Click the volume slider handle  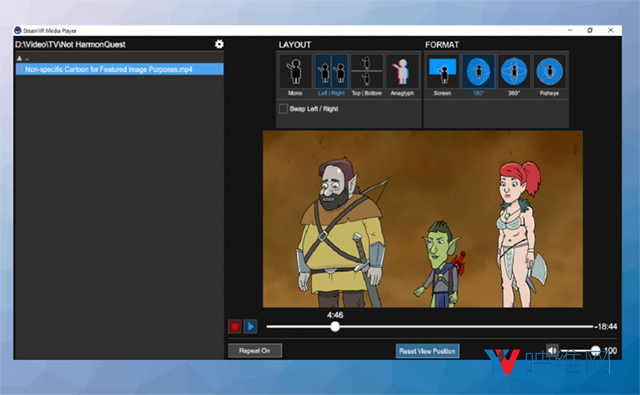click(x=596, y=350)
